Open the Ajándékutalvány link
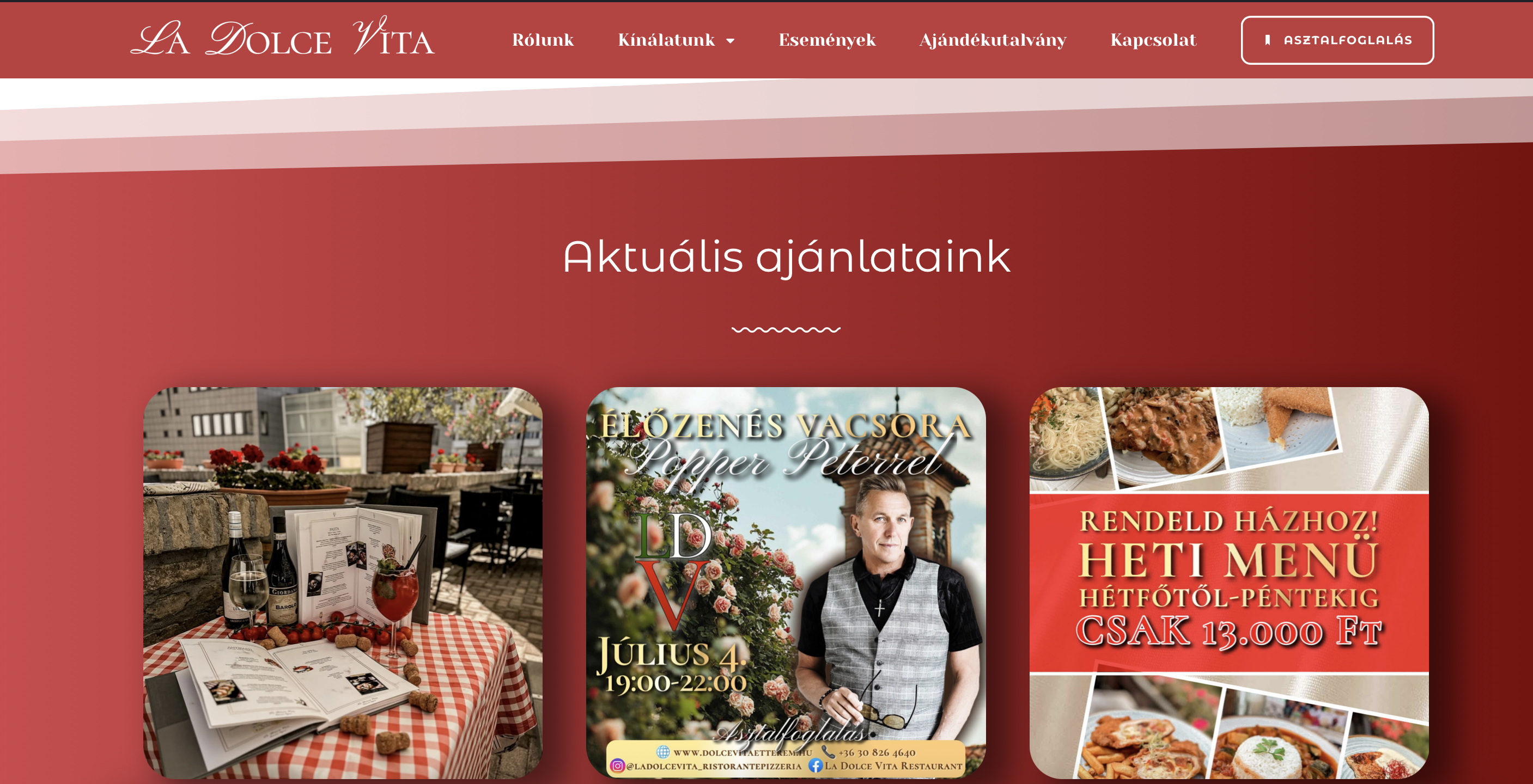 [x=993, y=40]
